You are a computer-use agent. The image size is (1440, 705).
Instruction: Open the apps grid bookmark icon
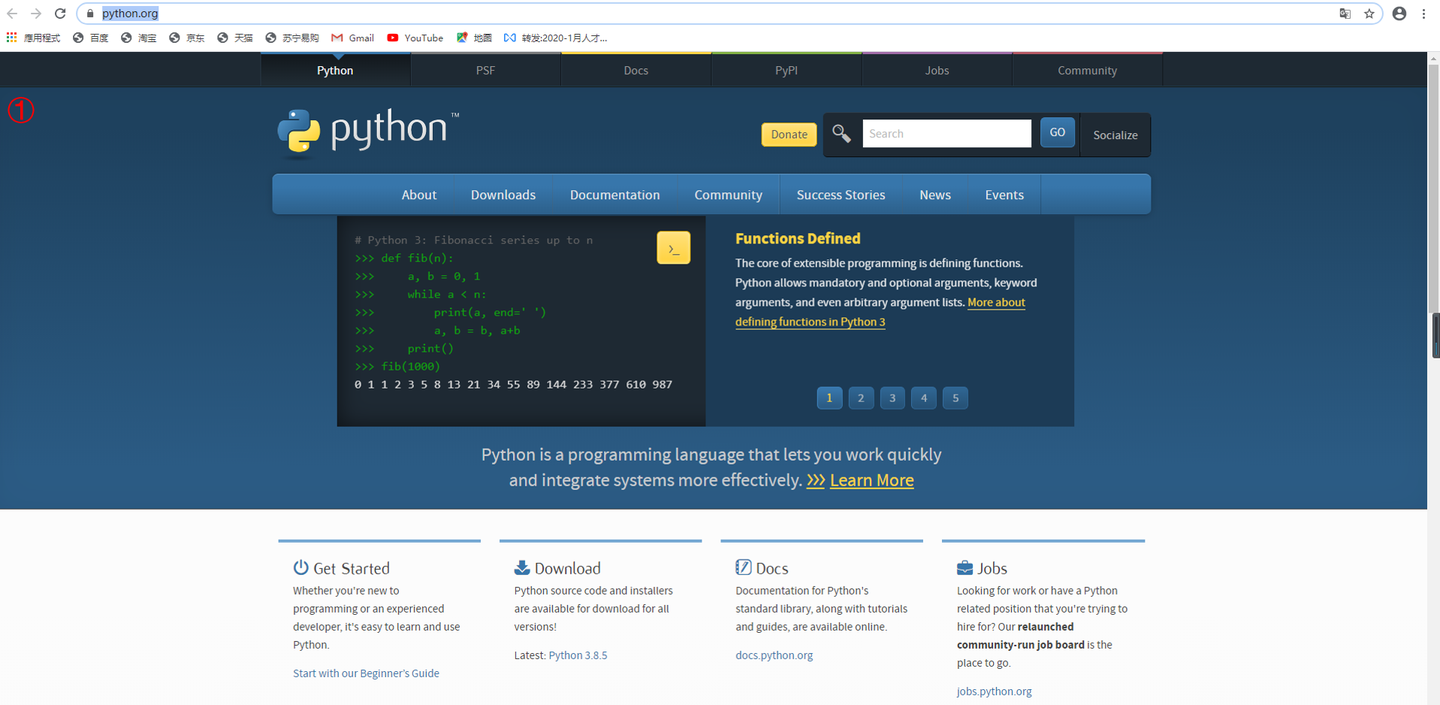[x=12, y=38]
